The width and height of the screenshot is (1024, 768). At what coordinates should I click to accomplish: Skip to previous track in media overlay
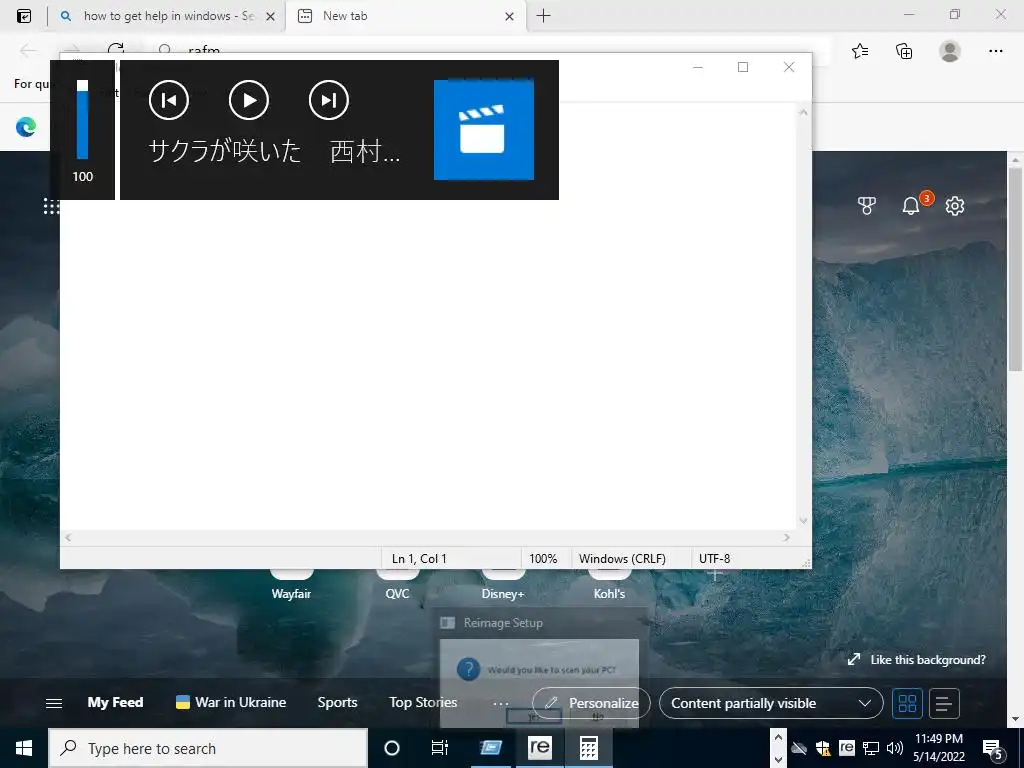169,100
